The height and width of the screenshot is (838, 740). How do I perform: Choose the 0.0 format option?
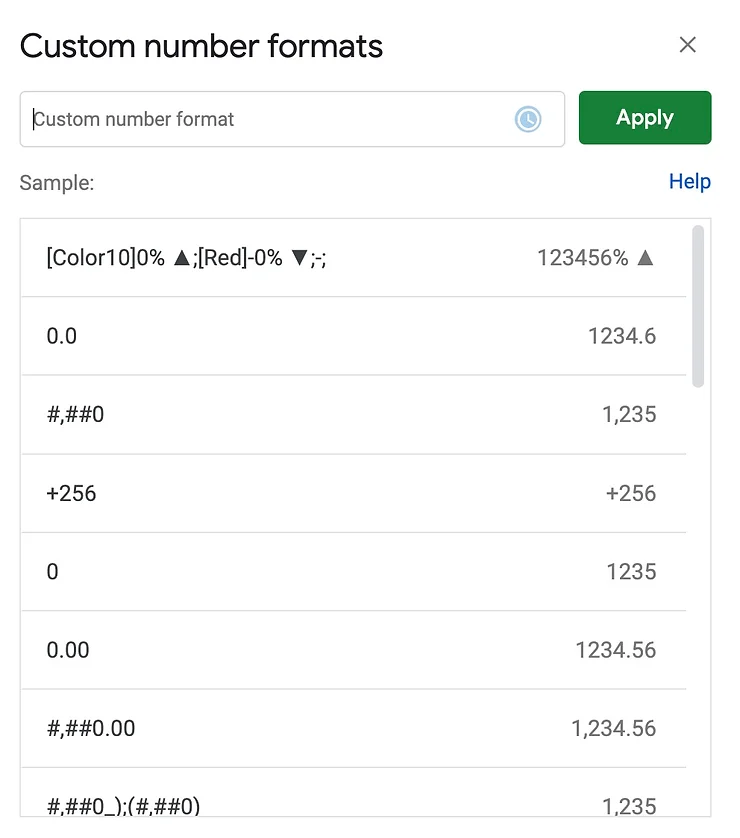[x=62, y=336]
